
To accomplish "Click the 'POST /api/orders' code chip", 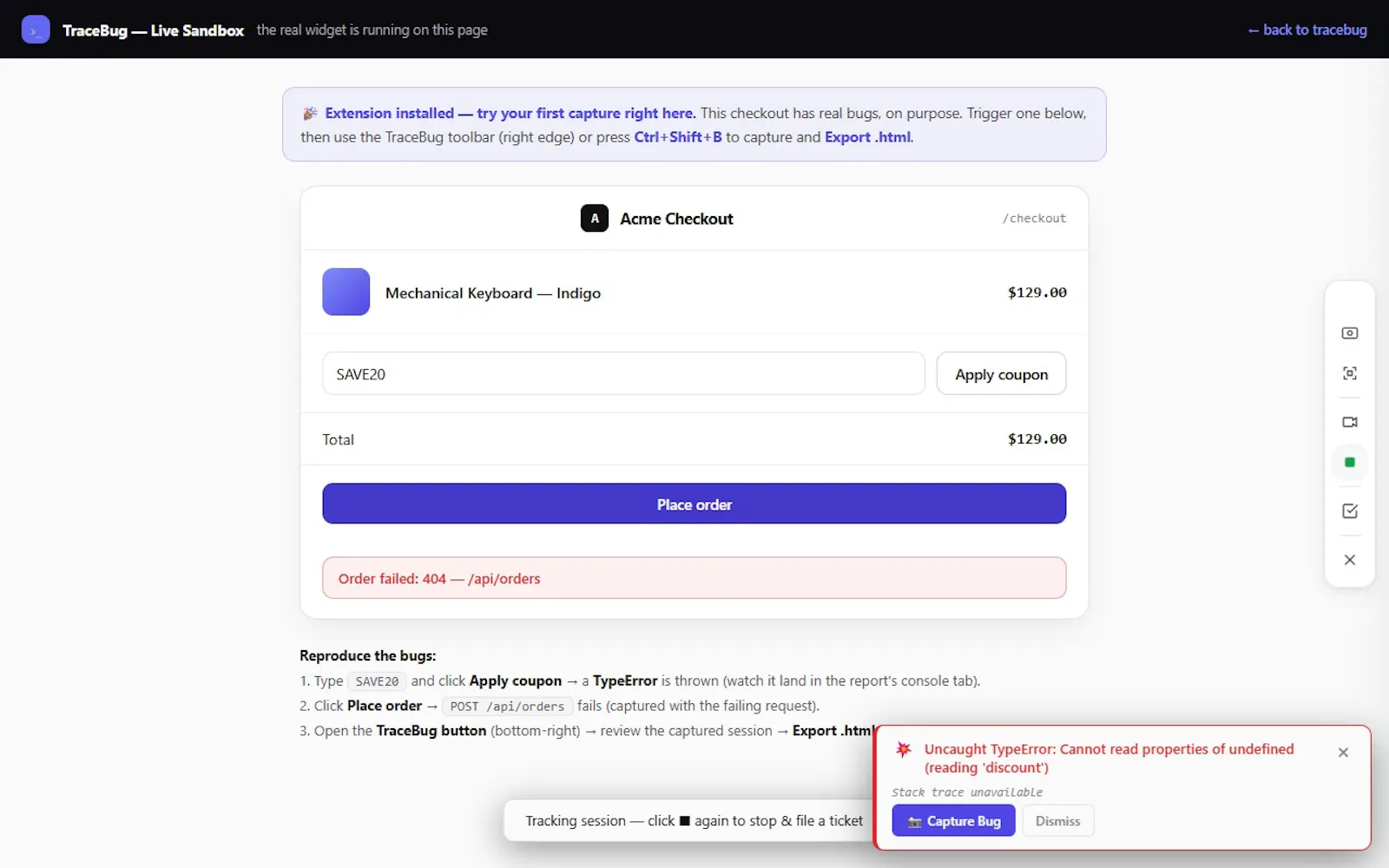I will pos(507,707).
